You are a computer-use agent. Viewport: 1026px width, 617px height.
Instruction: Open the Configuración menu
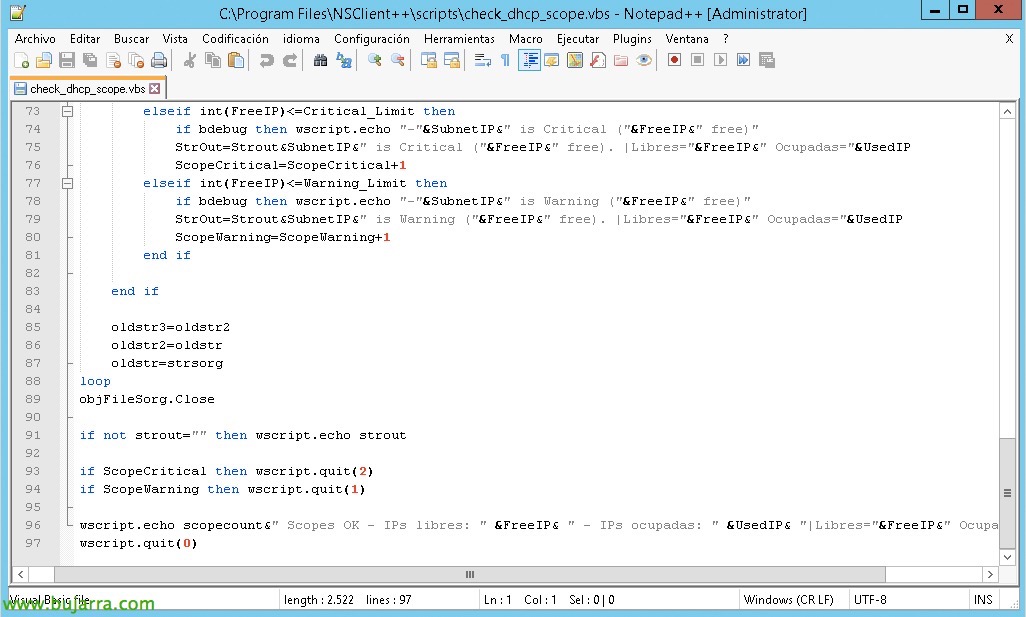(x=372, y=39)
